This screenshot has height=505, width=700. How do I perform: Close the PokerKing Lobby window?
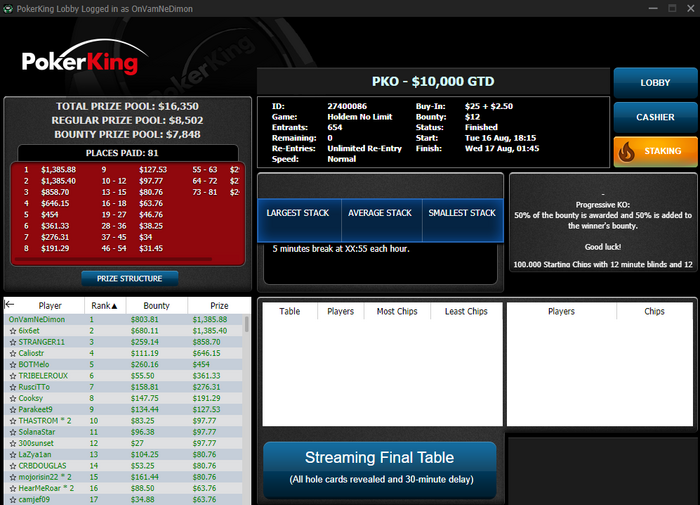click(691, 8)
